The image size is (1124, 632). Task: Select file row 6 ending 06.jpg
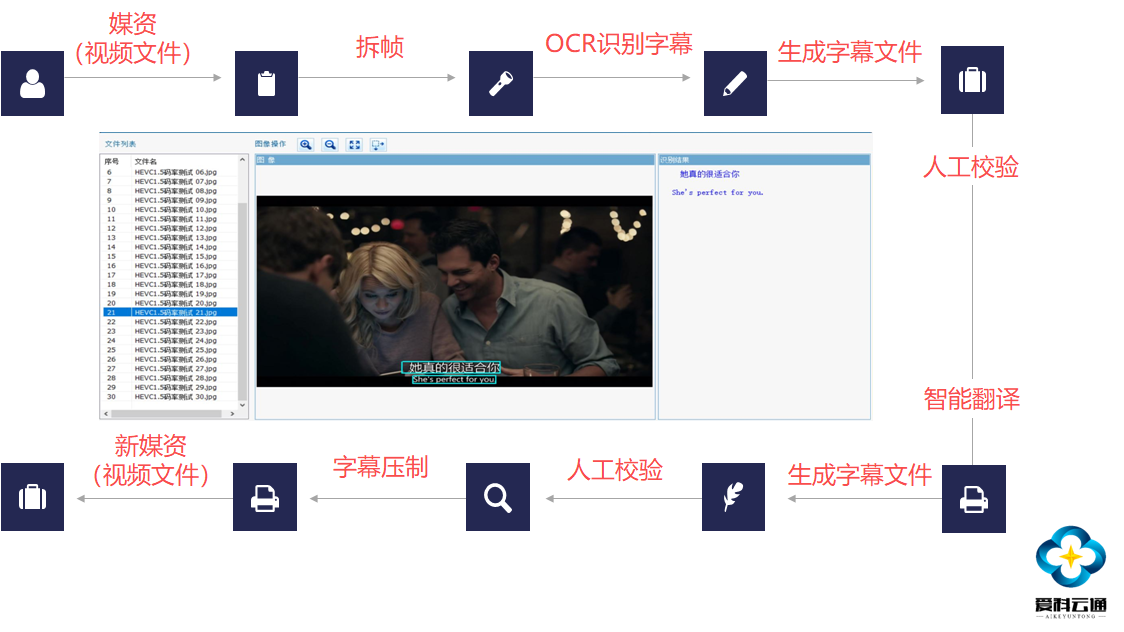point(171,172)
